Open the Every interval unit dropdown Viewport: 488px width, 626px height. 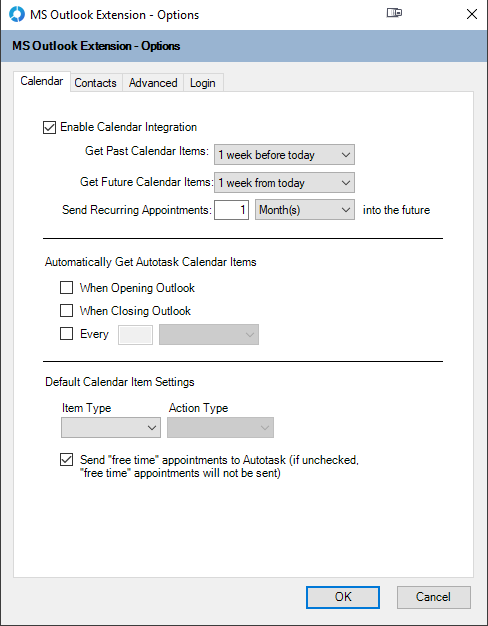pos(209,335)
